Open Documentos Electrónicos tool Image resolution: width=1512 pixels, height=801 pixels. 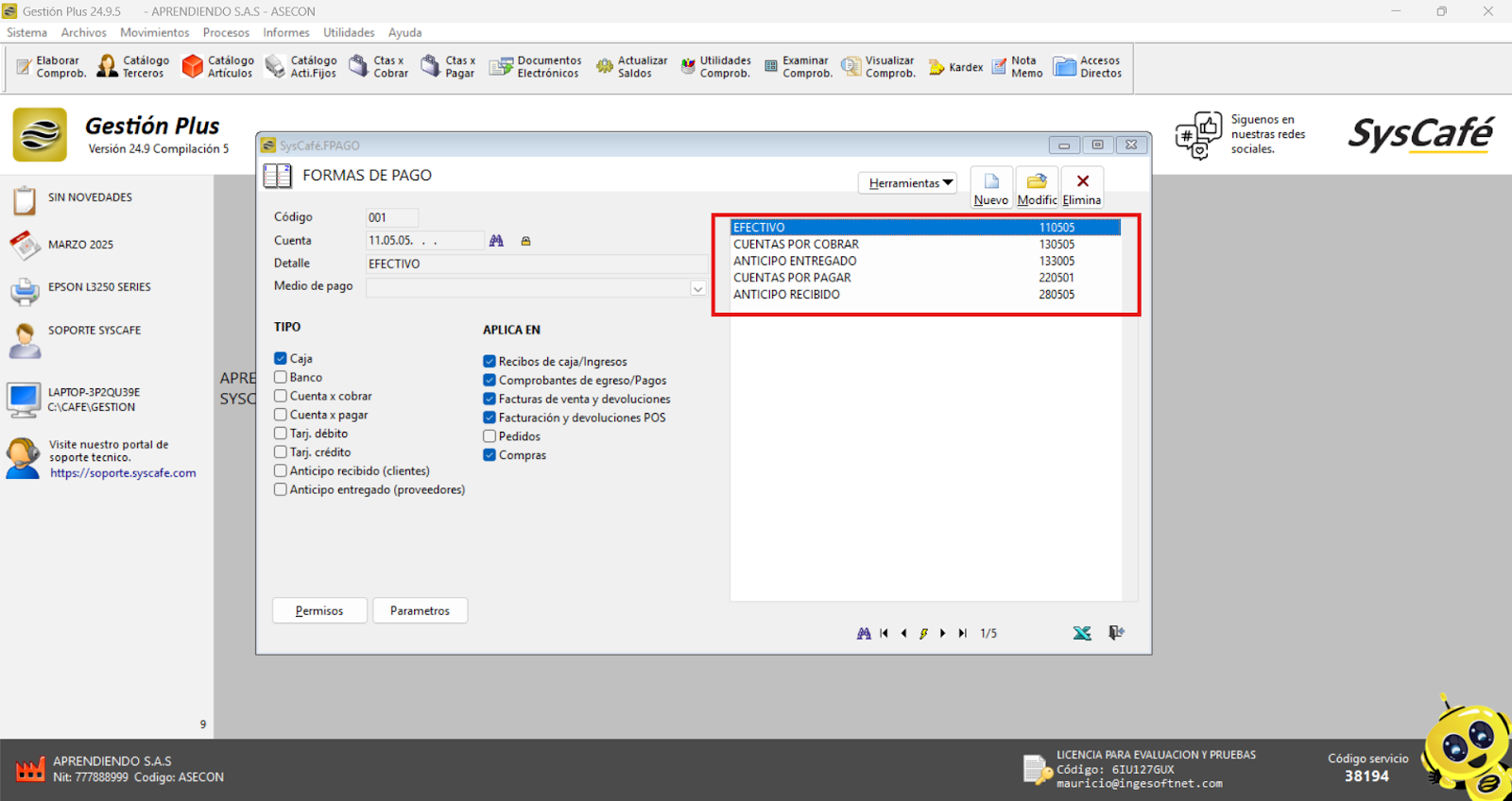click(x=535, y=66)
